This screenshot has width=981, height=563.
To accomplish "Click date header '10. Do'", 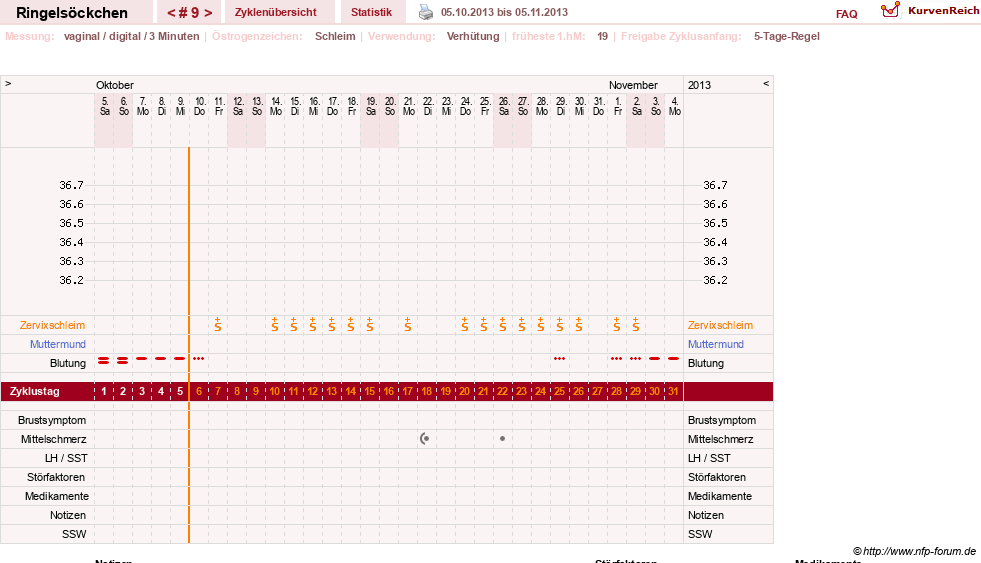I will [x=200, y=106].
